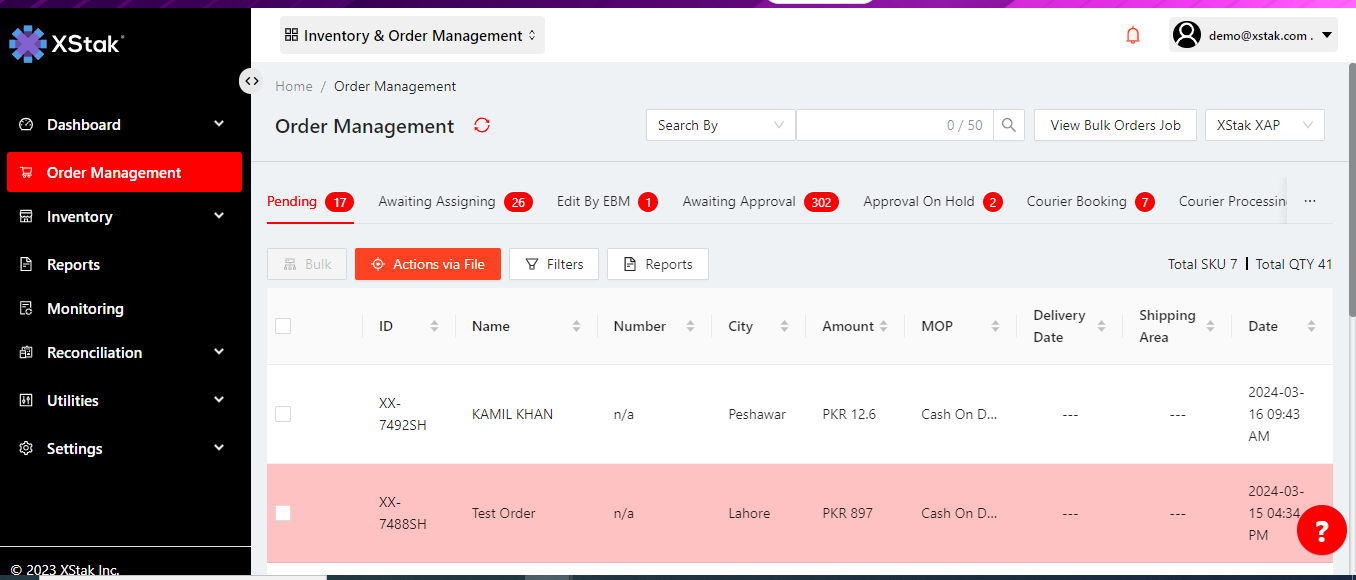The width and height of the screenshot is (1356, 580).
Task: Click the page vertical scrollbar
Action: 1350,200
